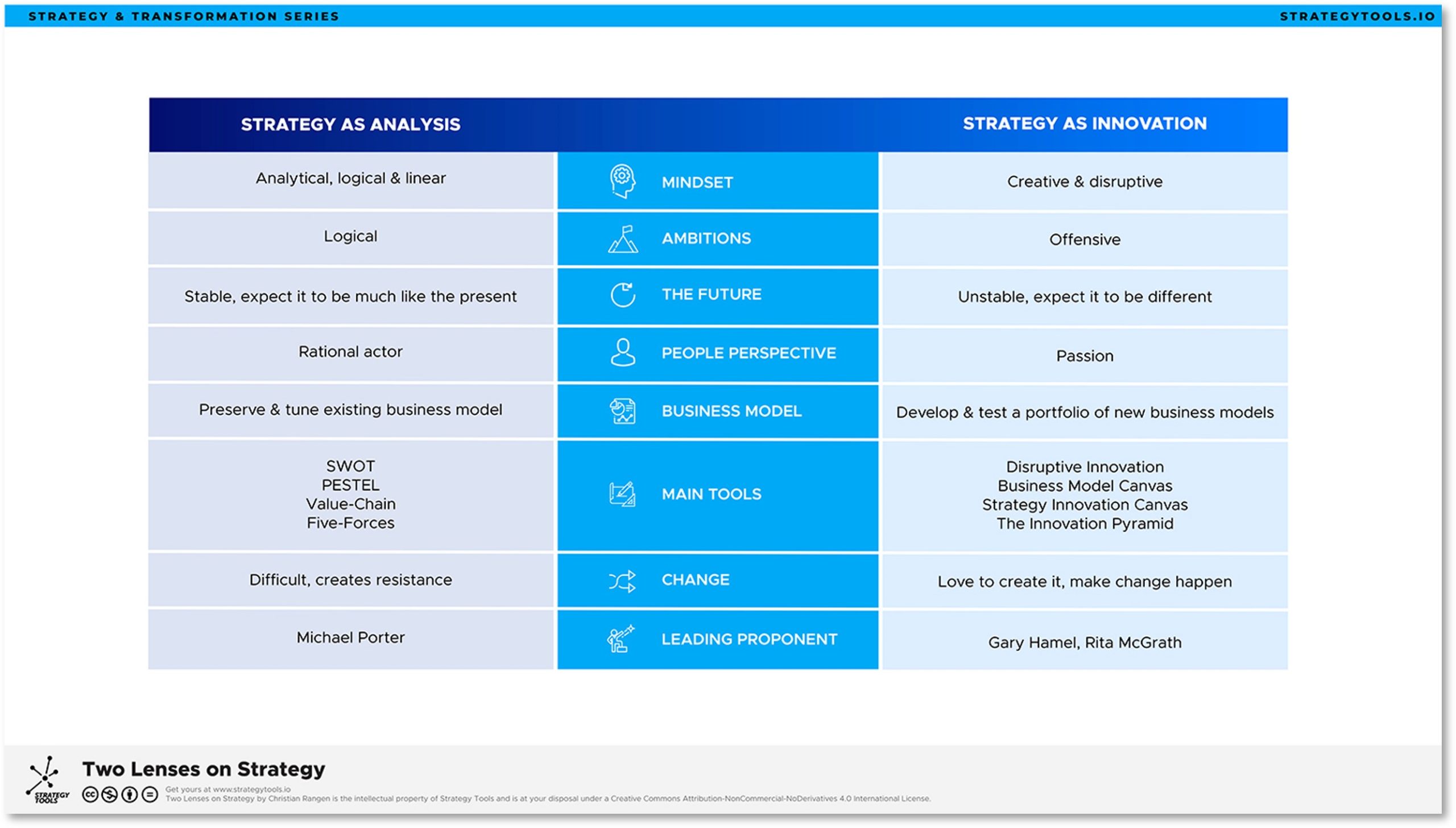The width and height of the screenshot is (1456, 828).
Task: Click the NoDerivatives equals-sign license icon
Action: tap(150, 794)
